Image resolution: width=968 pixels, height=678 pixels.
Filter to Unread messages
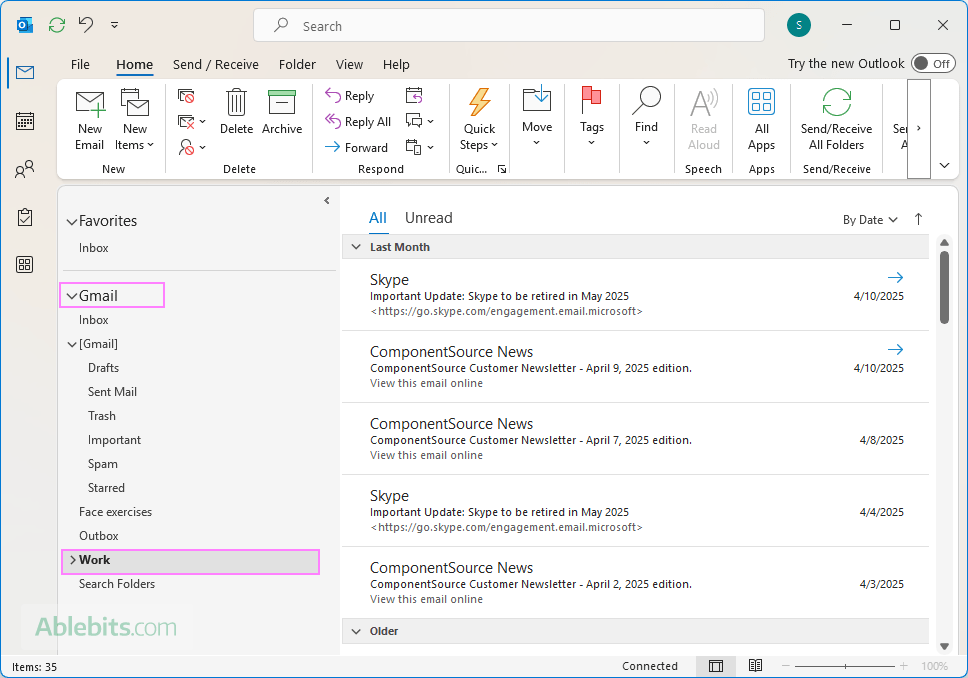click(428, 218)
